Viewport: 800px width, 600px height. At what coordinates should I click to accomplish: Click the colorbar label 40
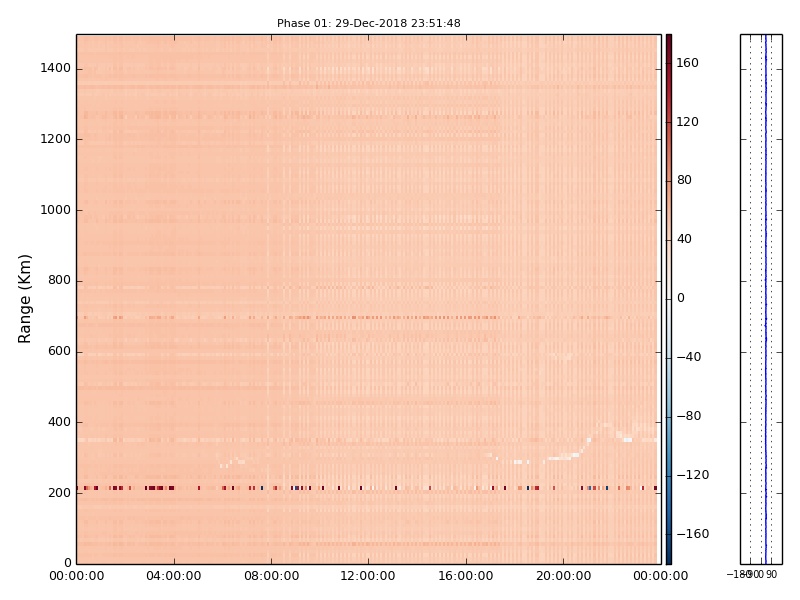click(684, 239)
